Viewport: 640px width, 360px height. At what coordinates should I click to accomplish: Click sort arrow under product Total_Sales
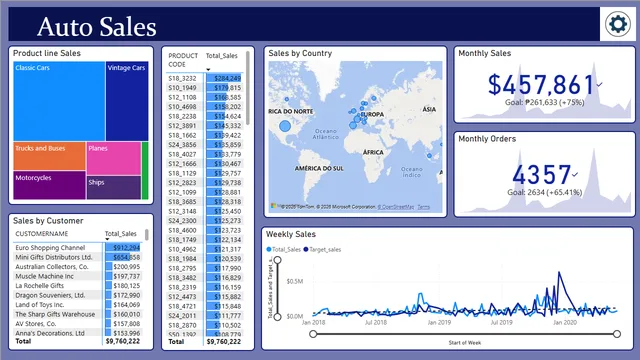coord(208,69)
